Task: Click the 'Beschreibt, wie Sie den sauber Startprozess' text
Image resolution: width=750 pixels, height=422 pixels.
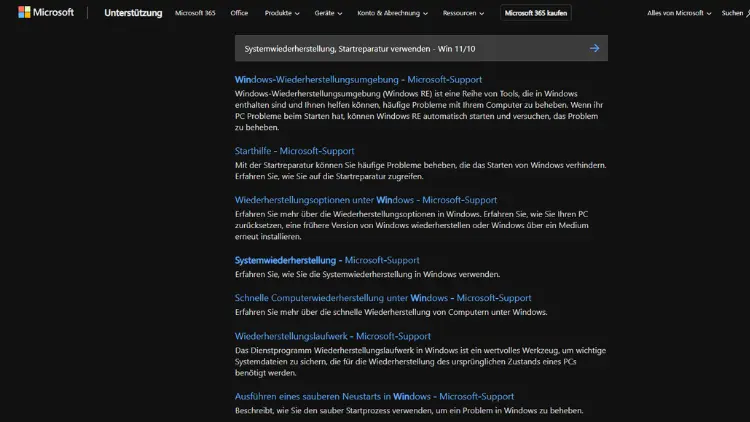Action: [x=409, y=411]
